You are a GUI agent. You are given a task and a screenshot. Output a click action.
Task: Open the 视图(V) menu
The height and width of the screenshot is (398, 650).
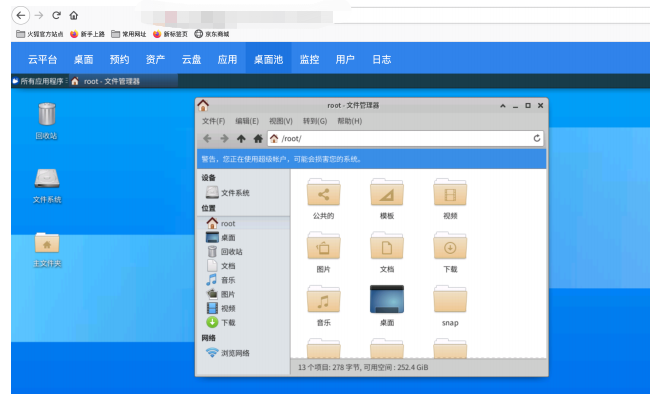pyautogui.click(x=281, y=121)
